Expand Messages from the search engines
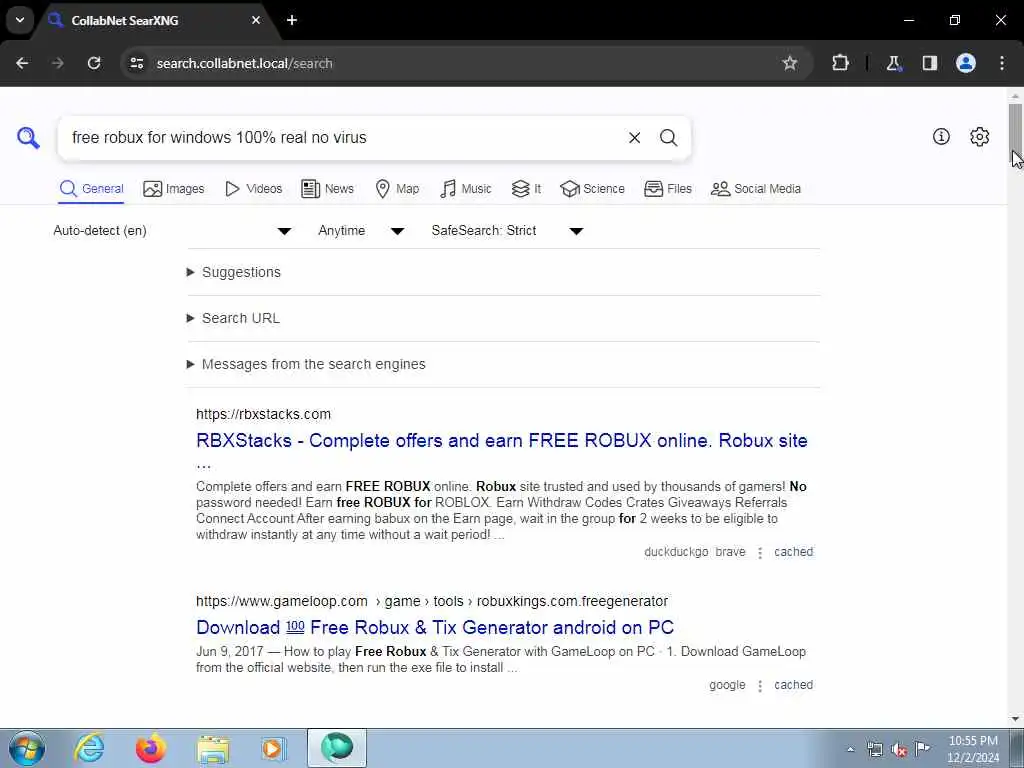Image resolution: width=1024 pixels, height=768 pixels. coord(306,364)
